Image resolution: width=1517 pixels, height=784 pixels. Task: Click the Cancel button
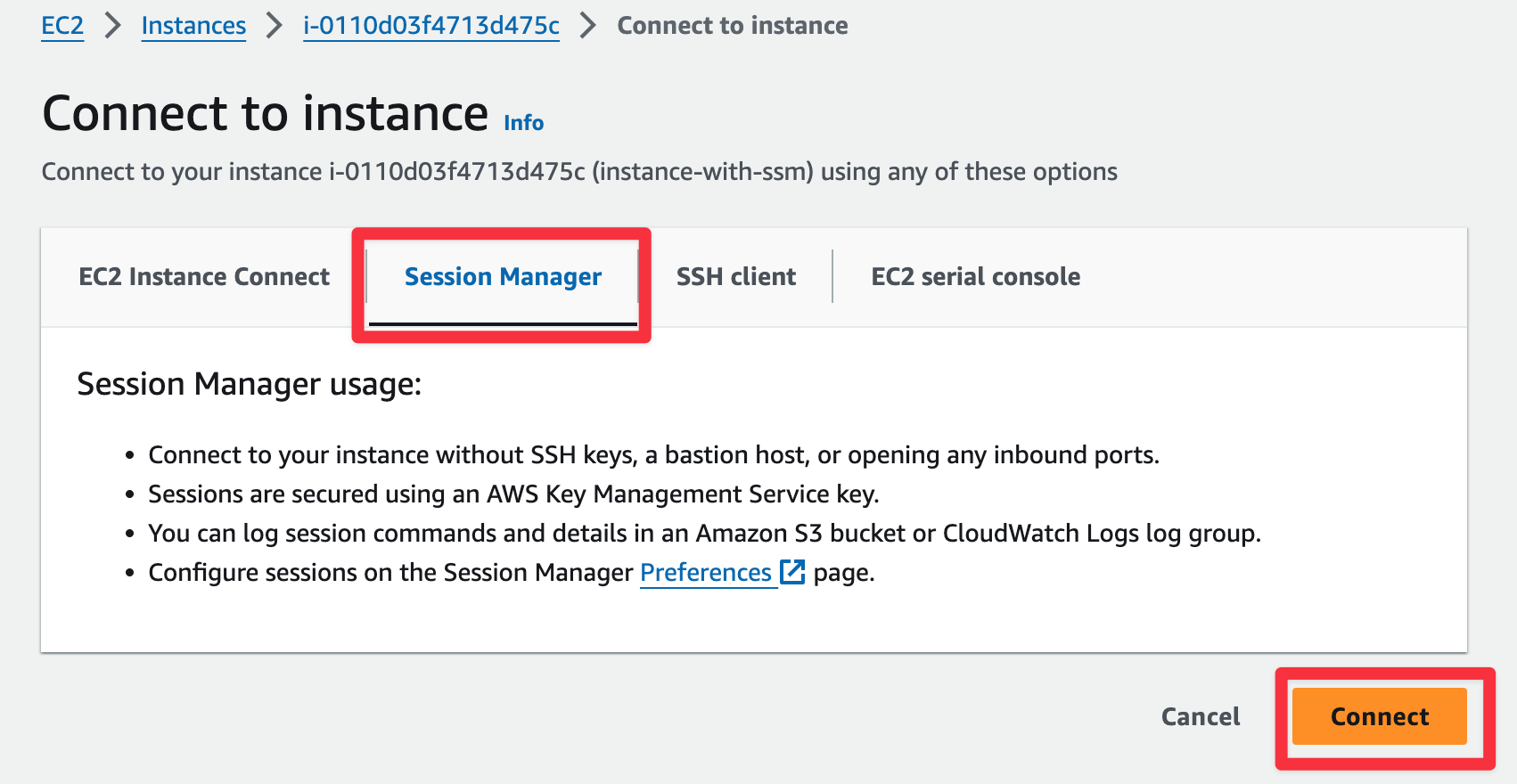1200,716
